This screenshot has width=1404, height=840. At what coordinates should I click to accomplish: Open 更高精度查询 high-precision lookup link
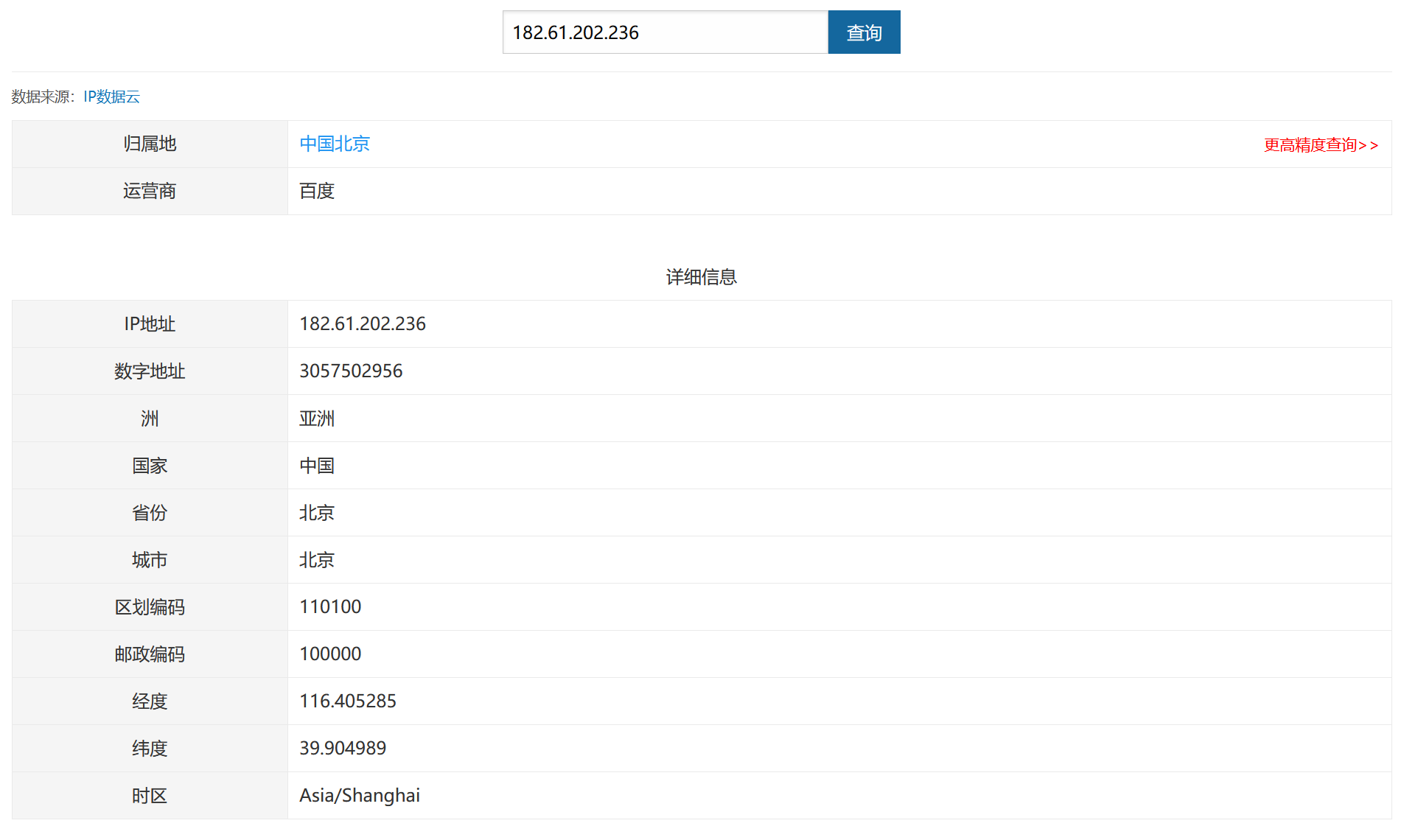point(1320,145)
